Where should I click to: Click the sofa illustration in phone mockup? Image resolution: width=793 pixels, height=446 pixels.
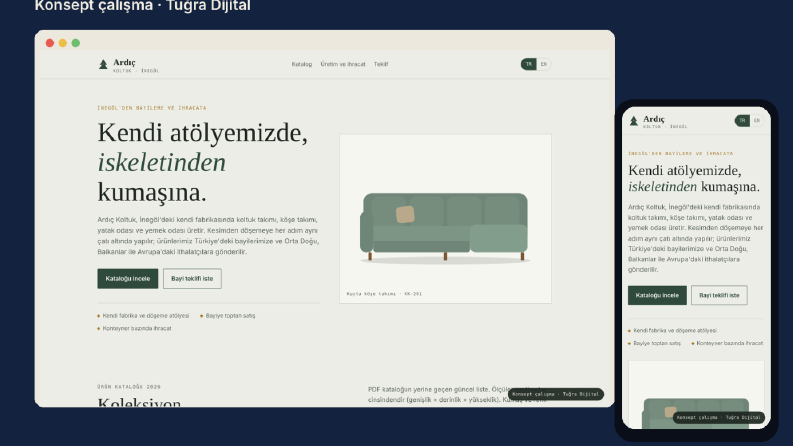pyautogui.click(x=695, y=413)
